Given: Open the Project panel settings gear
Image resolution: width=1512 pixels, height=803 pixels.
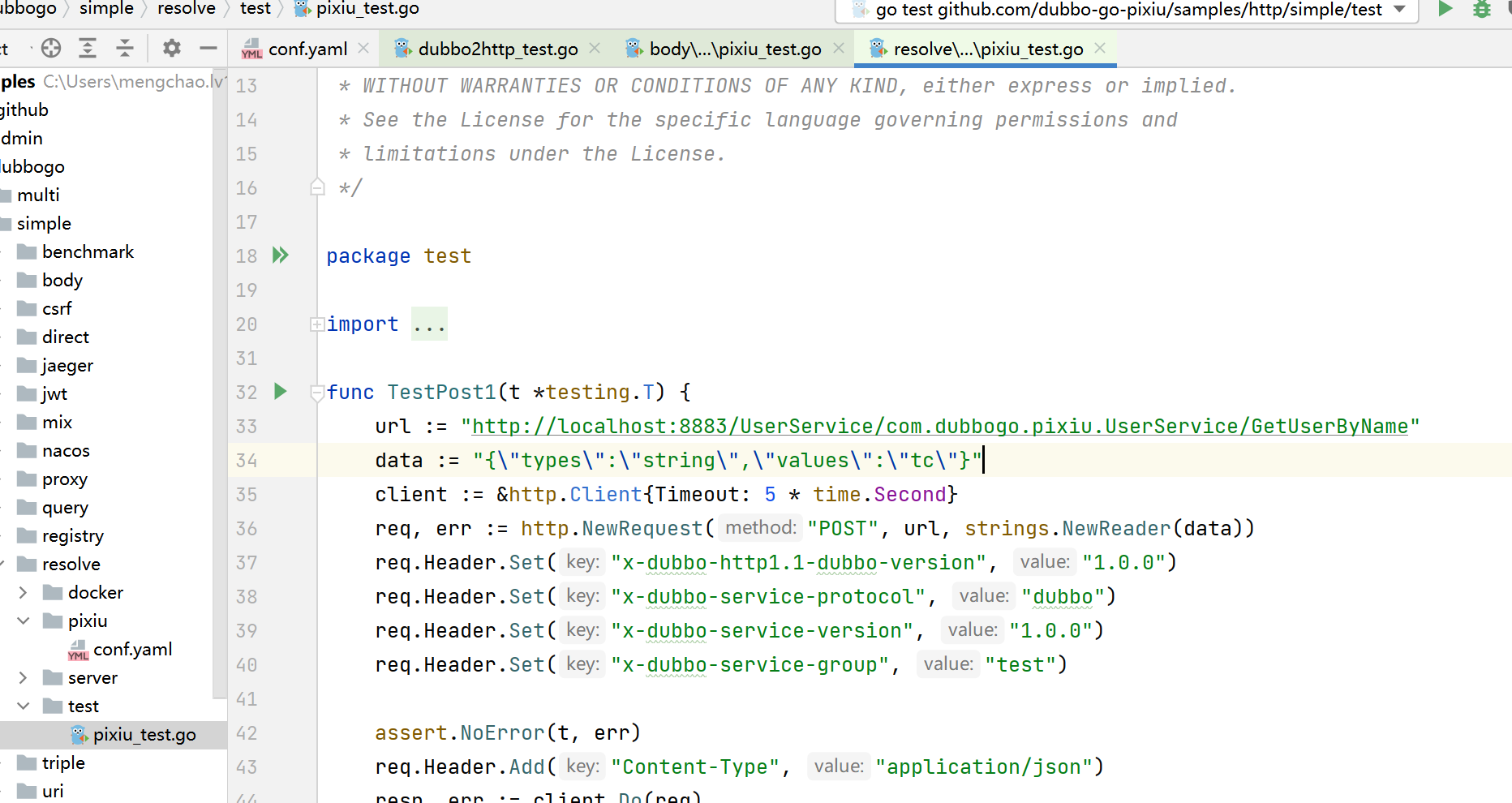Looking at the screenshot, I should coord(171,48).
